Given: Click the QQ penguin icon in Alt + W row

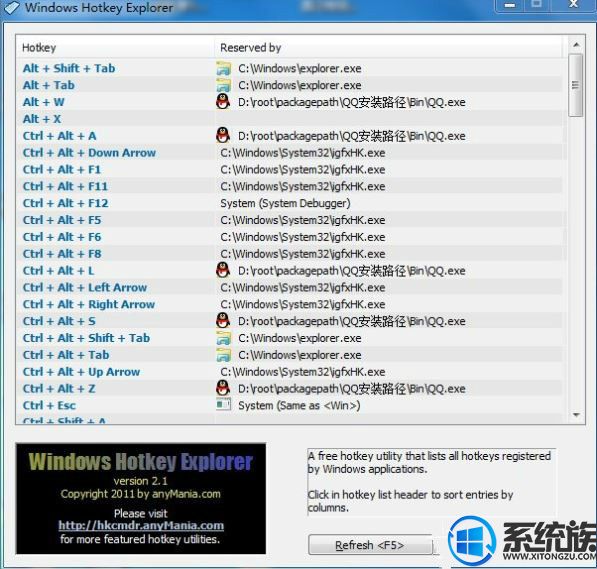Looking at the screenshot, I should (x=223, y=102).
